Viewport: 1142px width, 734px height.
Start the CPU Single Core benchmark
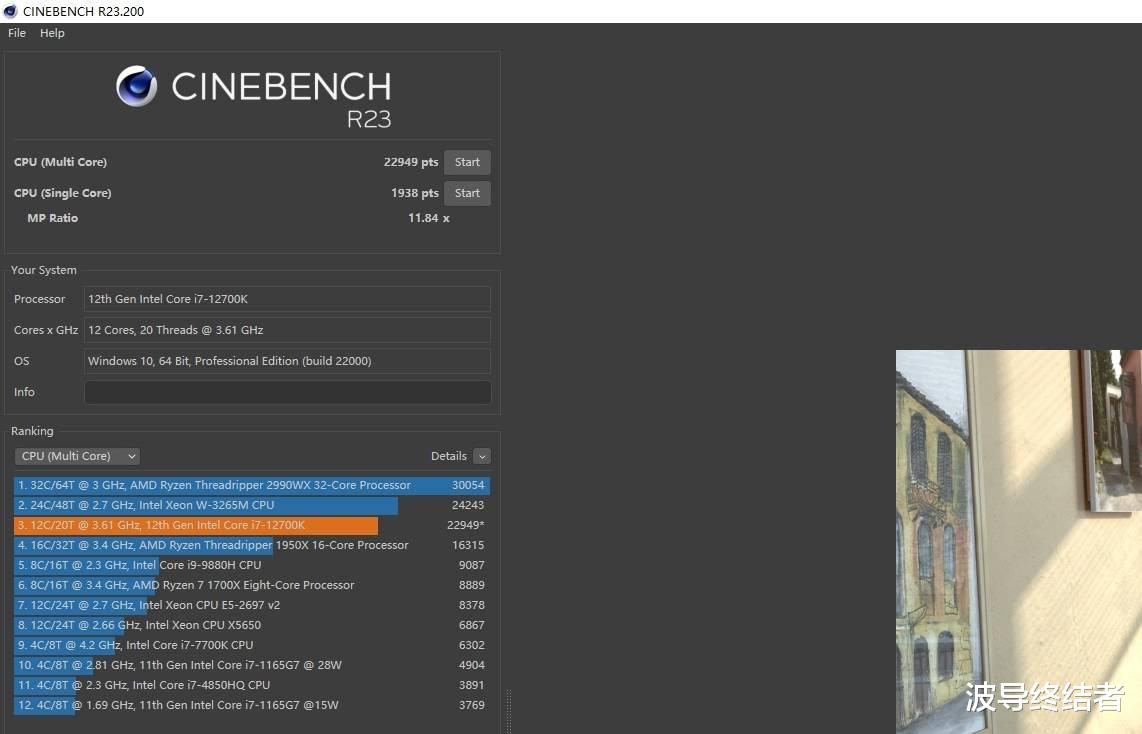point(466,192)
